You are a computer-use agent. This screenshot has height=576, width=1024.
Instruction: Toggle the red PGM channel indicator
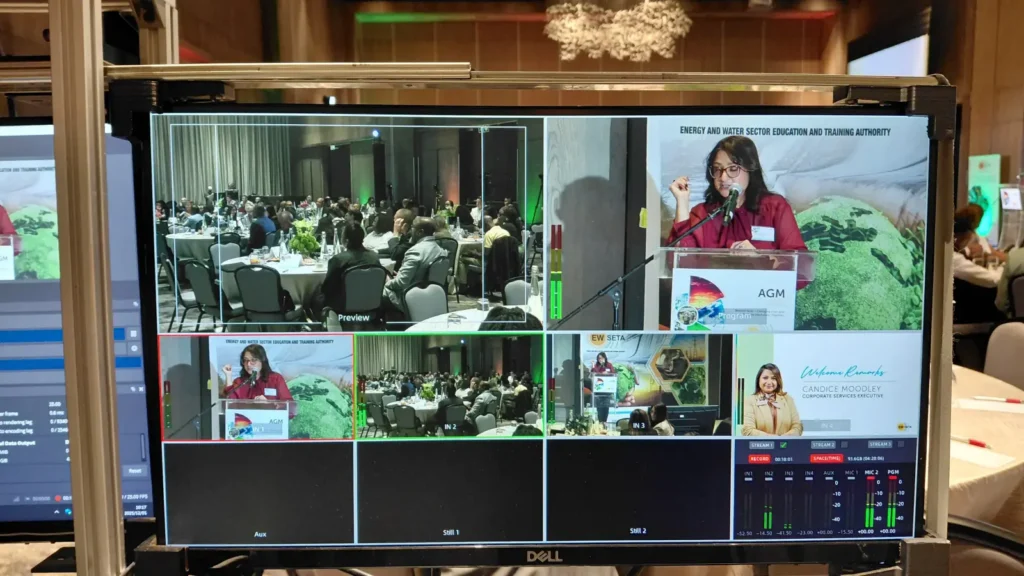tap(893, 477)
